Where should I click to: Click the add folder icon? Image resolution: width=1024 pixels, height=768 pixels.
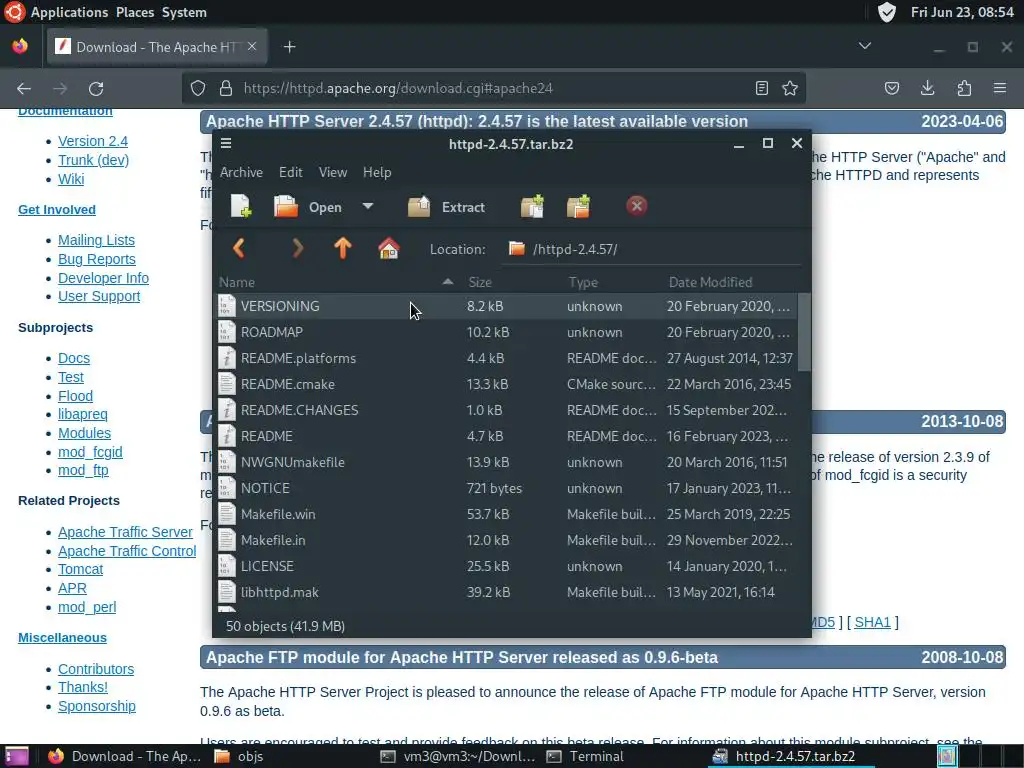(578, 206)
